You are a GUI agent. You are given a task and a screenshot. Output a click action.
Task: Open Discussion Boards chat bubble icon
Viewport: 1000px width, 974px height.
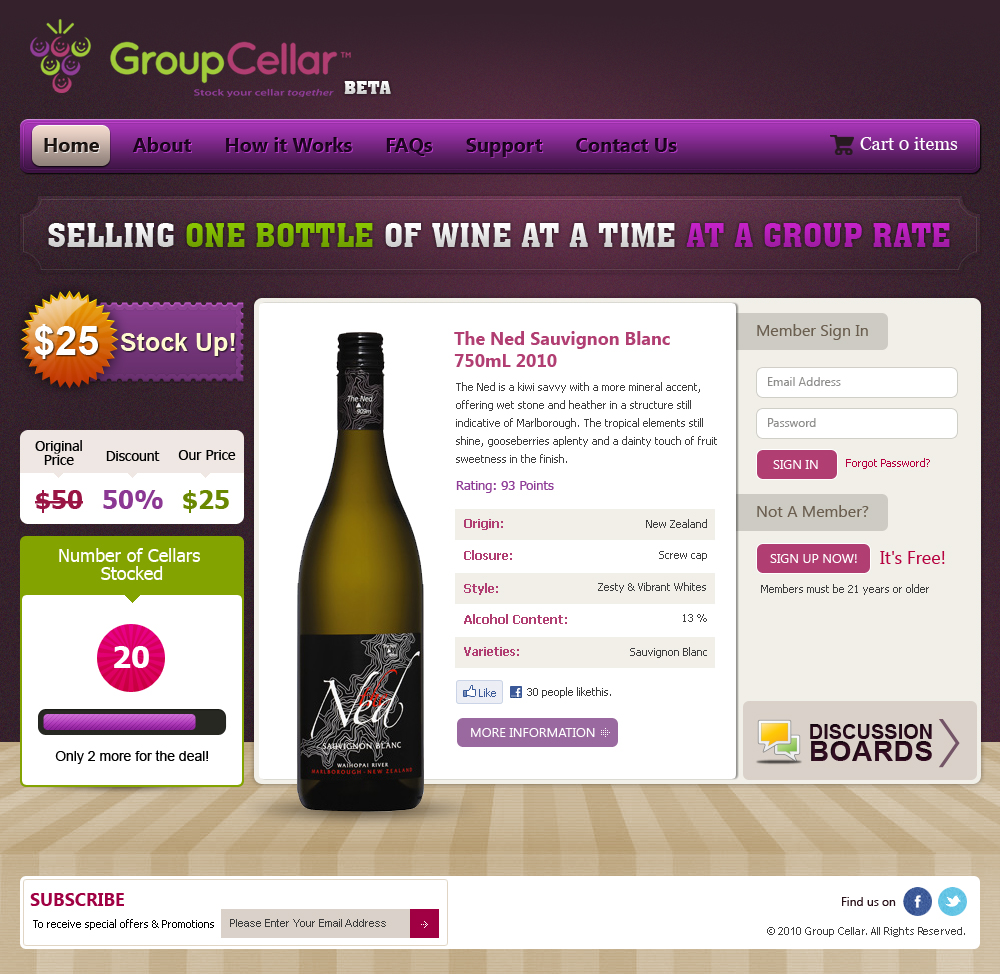pyautogui.click(x=779, y=741)
